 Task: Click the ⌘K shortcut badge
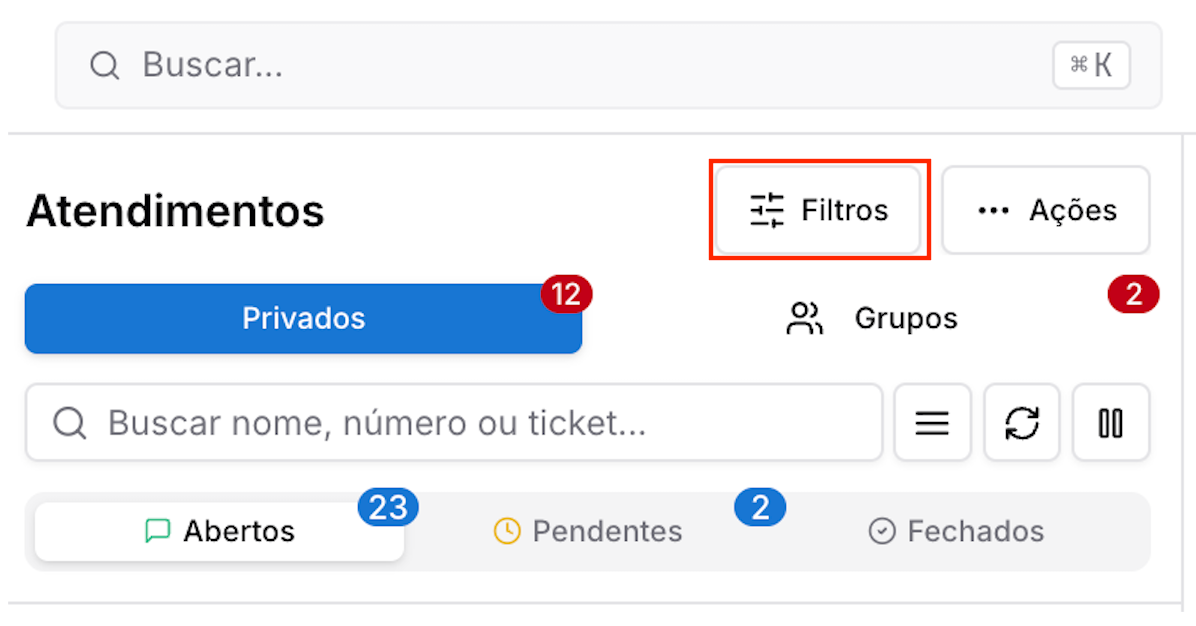tap(1092, 66)
